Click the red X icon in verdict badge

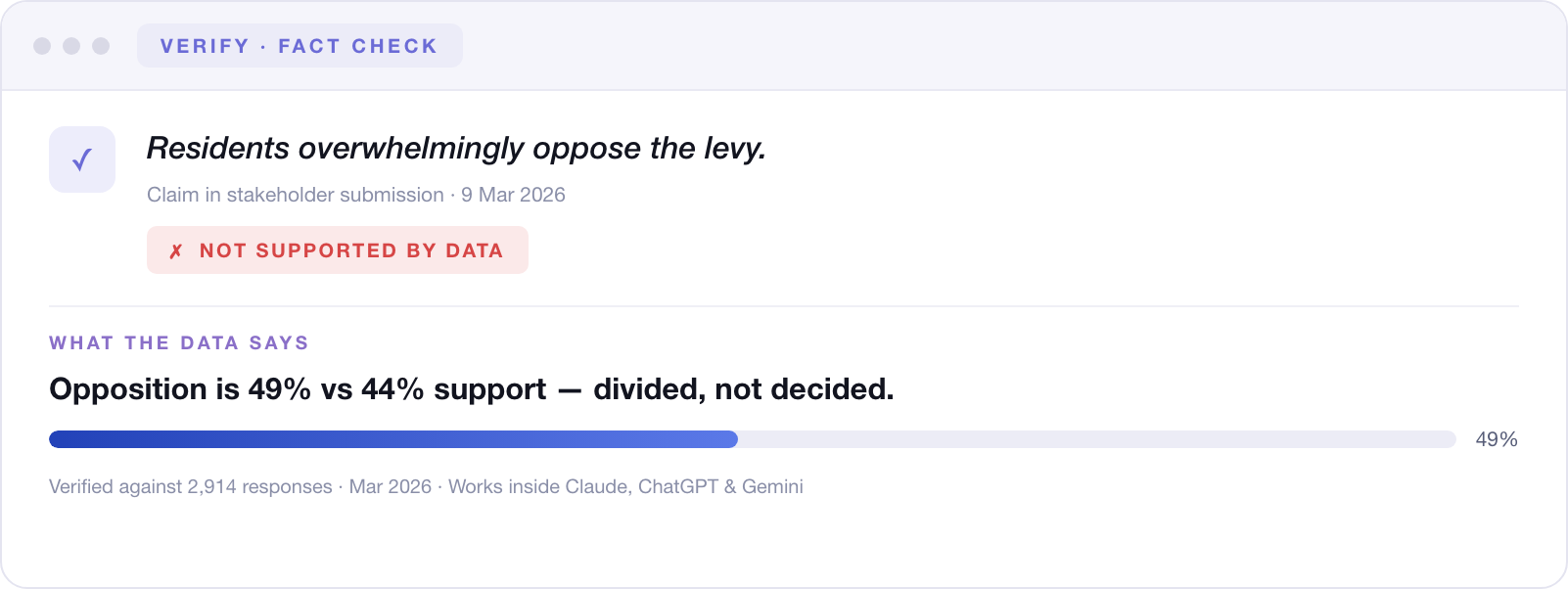[x=176, y=251]
